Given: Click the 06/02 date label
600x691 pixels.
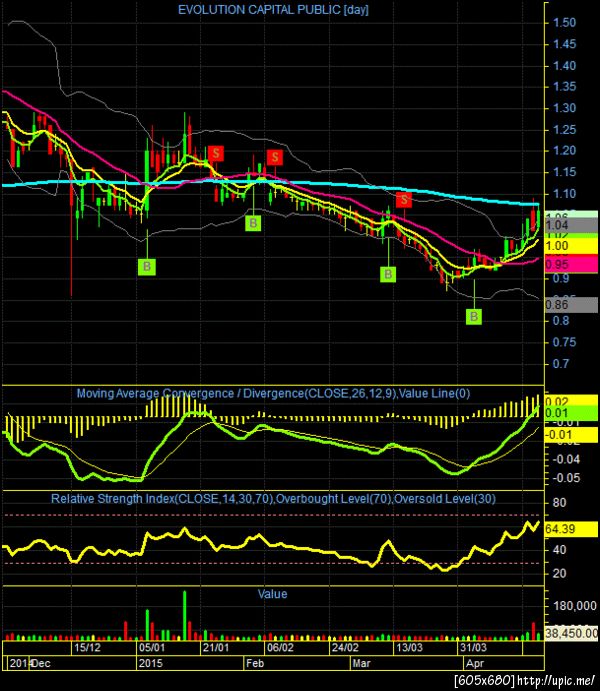Looking at the screenshot, I should coord(281,647).
